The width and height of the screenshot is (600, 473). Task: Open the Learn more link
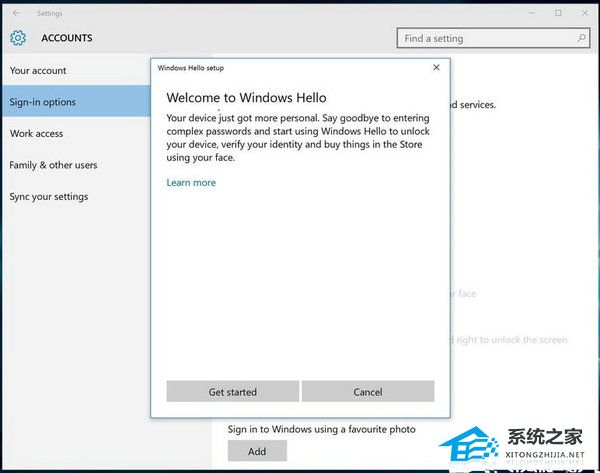click(x=191, y=183)
